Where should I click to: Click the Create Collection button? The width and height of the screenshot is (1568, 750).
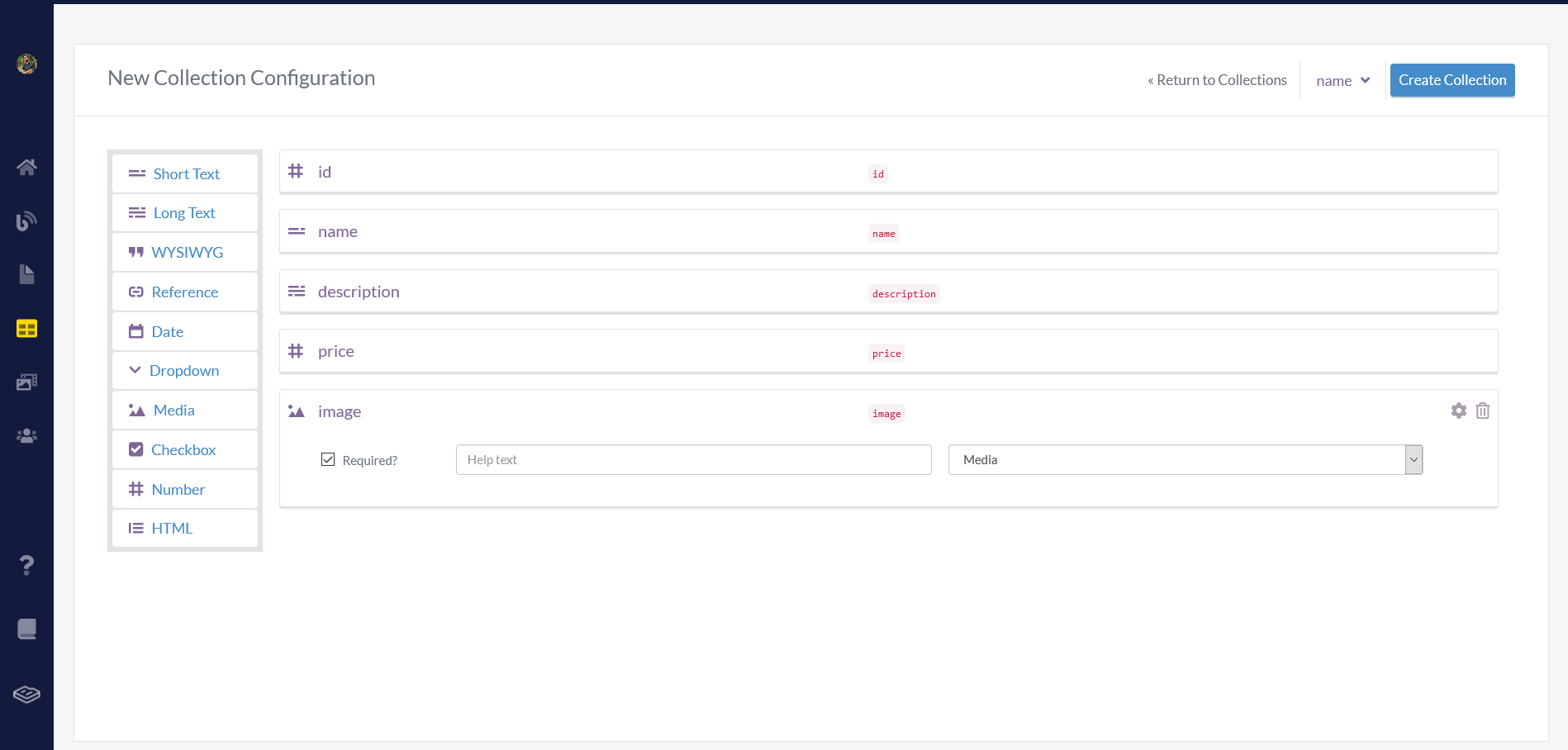click(1452, 79)
